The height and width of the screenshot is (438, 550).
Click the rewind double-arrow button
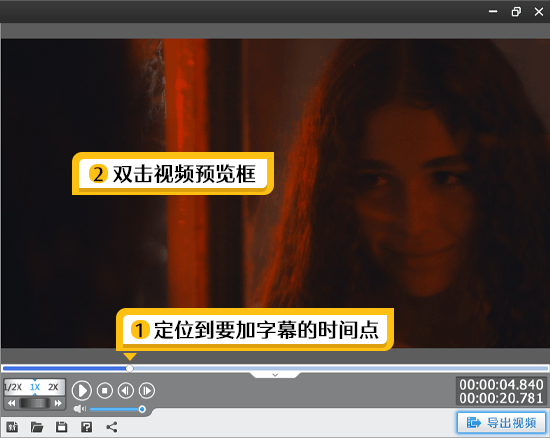point(11,403)
